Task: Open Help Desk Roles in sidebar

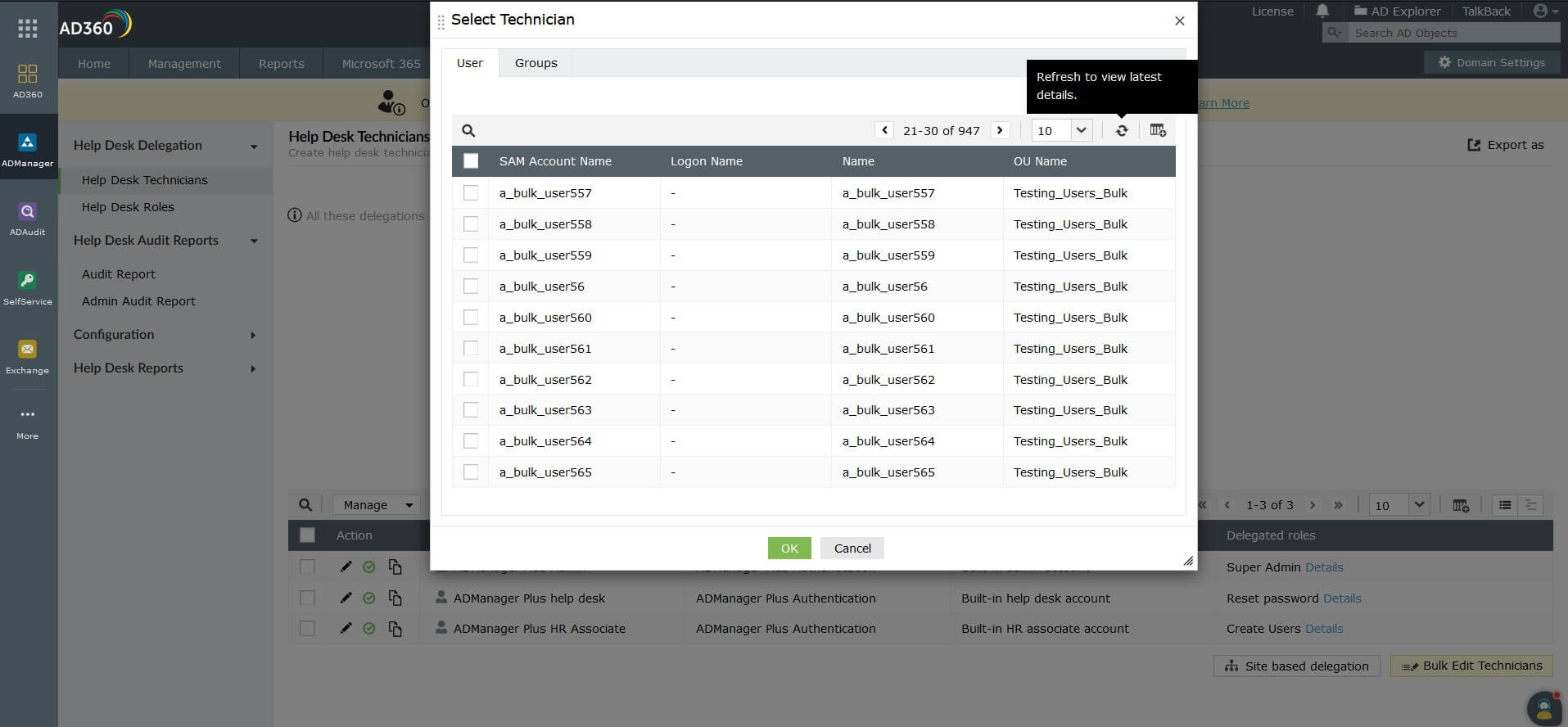Action: pyautogui.click(x=128, y=207)
